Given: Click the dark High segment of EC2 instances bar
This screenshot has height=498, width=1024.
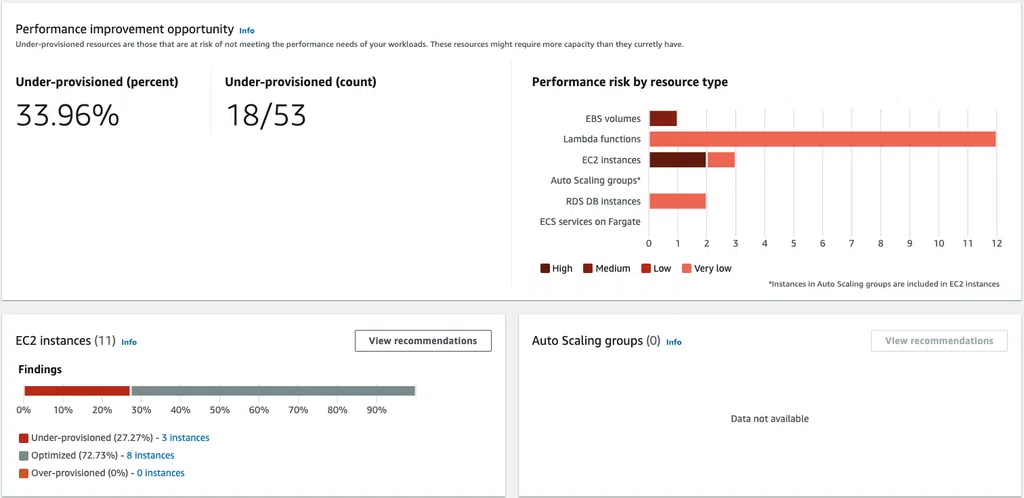Looking at the screenshot, I should (x=677, y=160).
